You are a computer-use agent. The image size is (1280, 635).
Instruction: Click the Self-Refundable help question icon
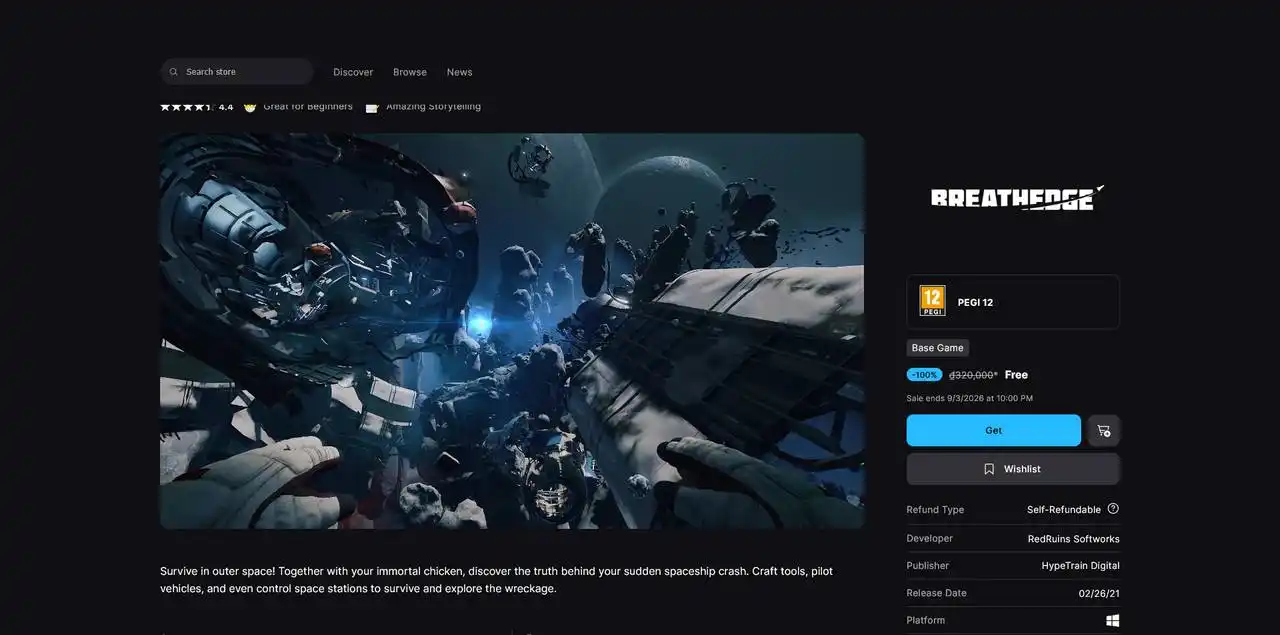pyautogui.click(x=1113, y=509)
